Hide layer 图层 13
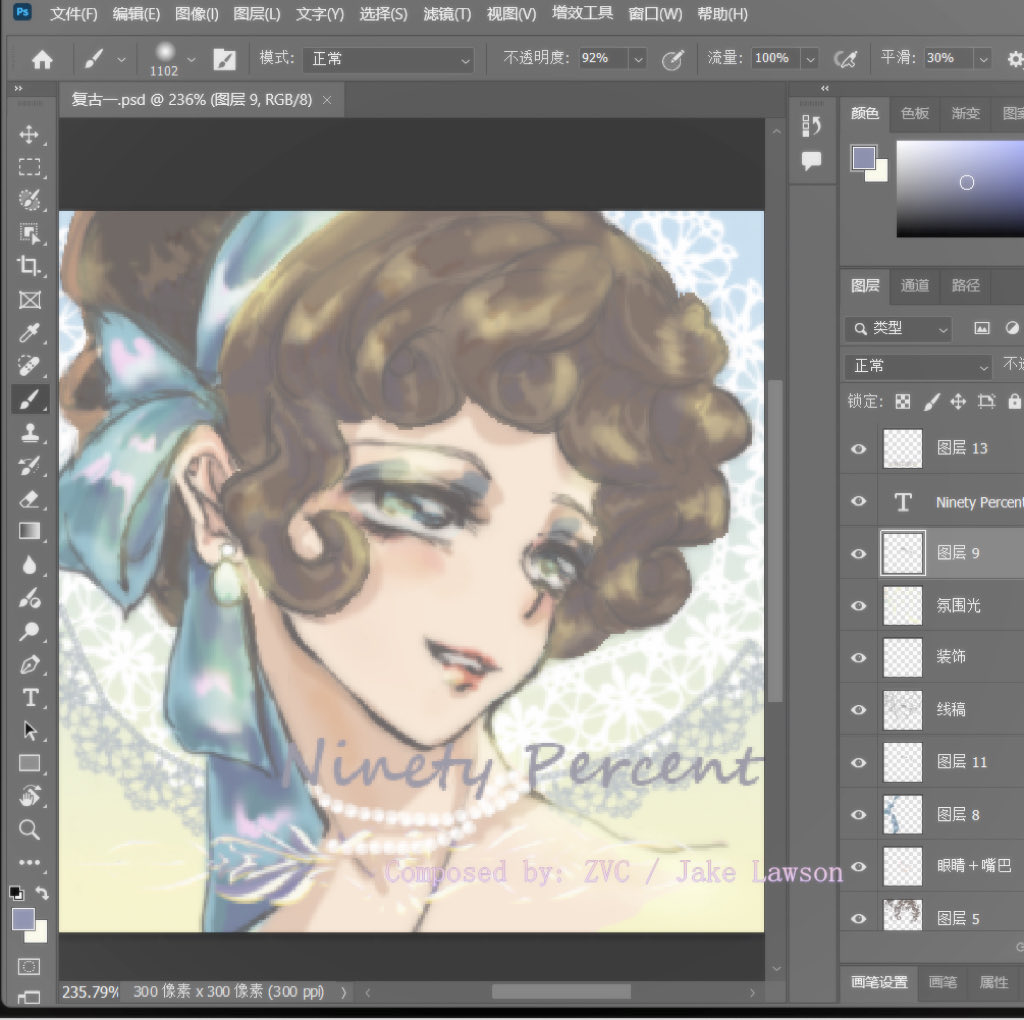This screenshot has width=1024, height=1020. tap(859, 449)
